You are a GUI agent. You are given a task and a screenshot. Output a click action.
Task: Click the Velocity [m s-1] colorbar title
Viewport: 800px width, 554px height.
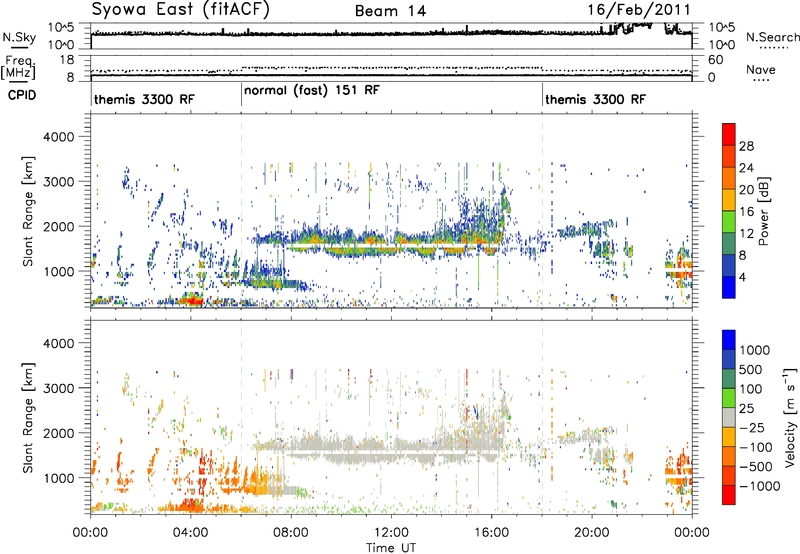[790, 417]
